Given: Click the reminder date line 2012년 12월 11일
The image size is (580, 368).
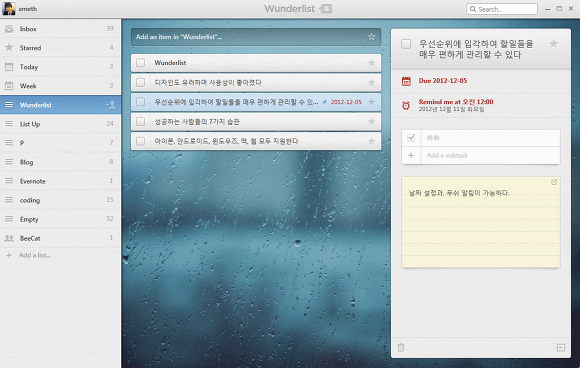Looking at the screenshot, I should 451,109.
